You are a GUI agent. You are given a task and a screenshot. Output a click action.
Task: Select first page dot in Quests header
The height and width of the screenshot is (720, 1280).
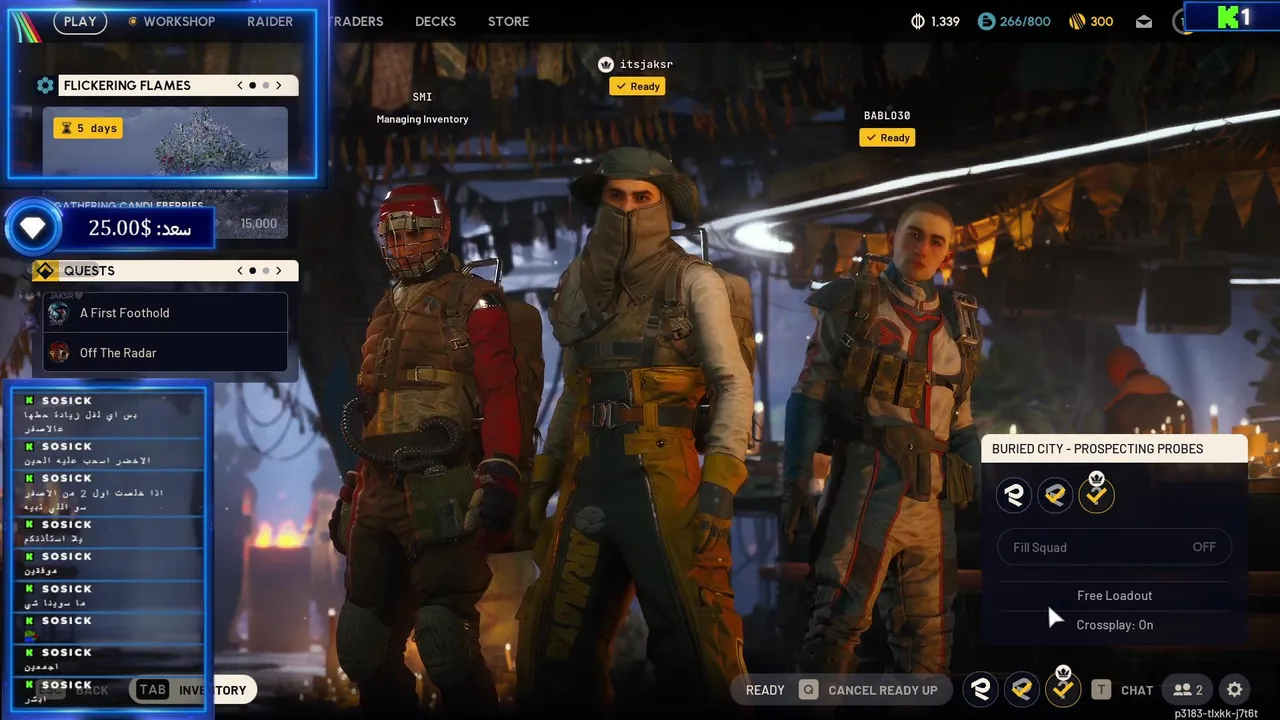(x=252, y=270)
